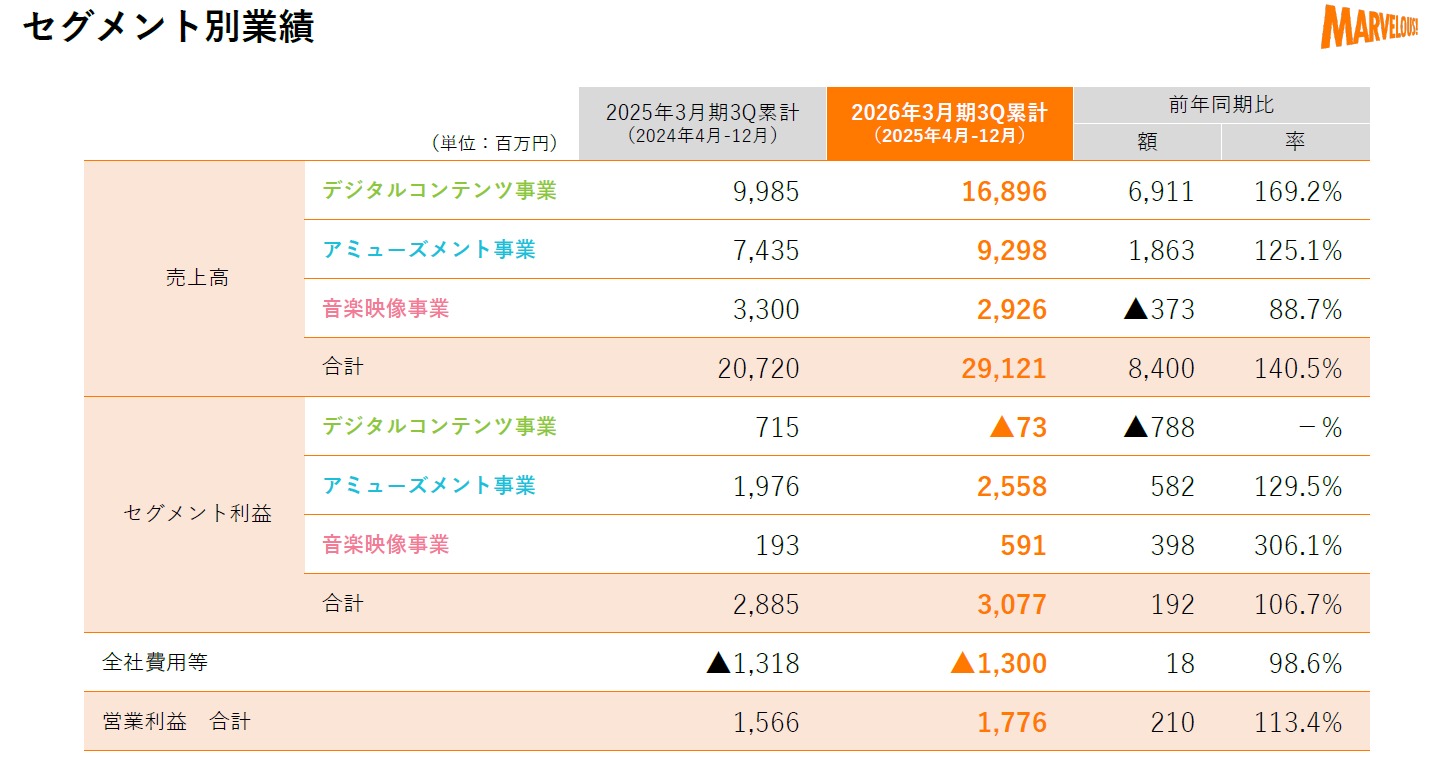
Task: Click the 営業利益 合計 row label
Action: (176, 721)
